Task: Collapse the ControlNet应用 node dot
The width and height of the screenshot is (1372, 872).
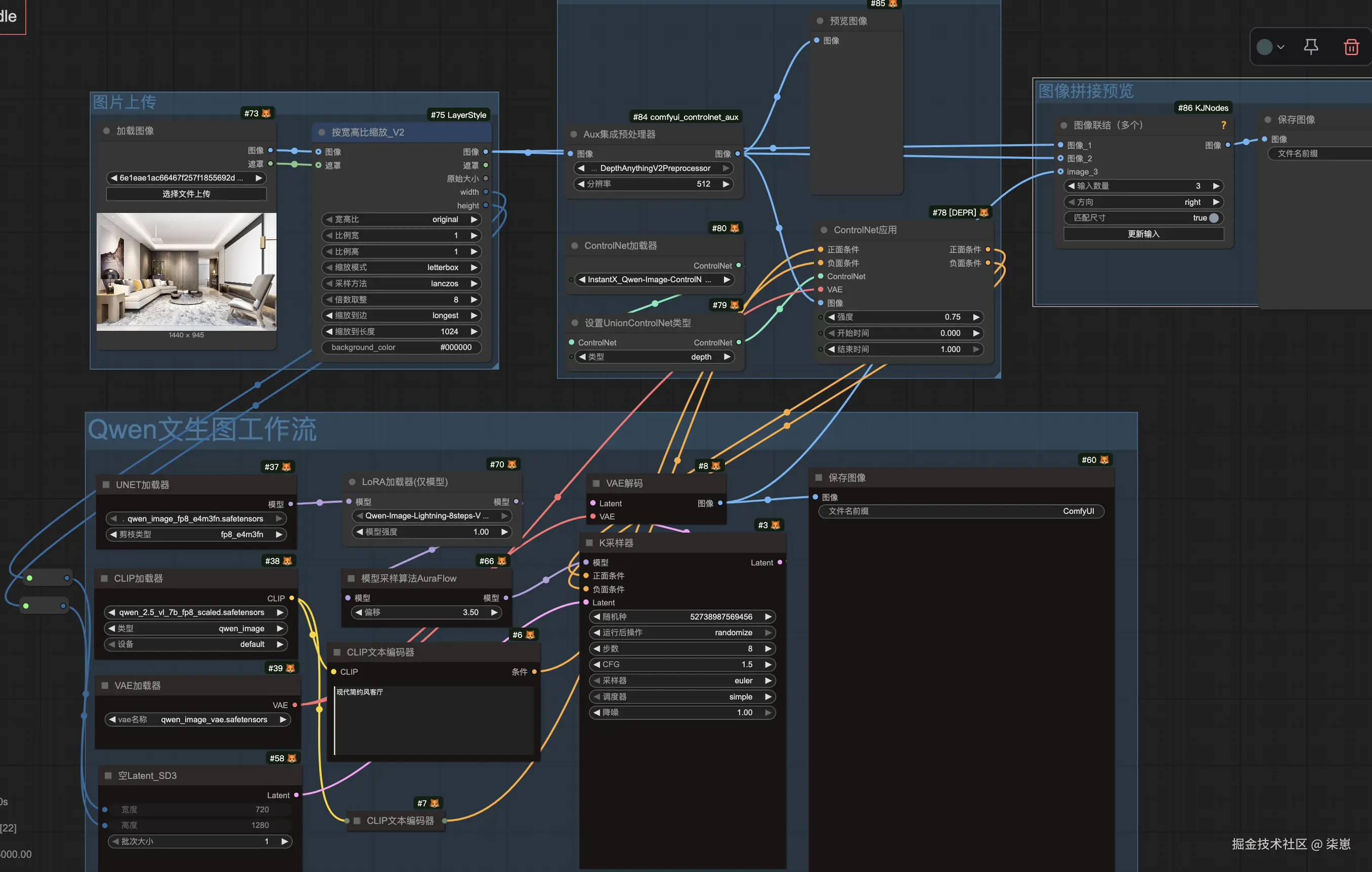Action: pyautogui.click(x=824, y=230)
